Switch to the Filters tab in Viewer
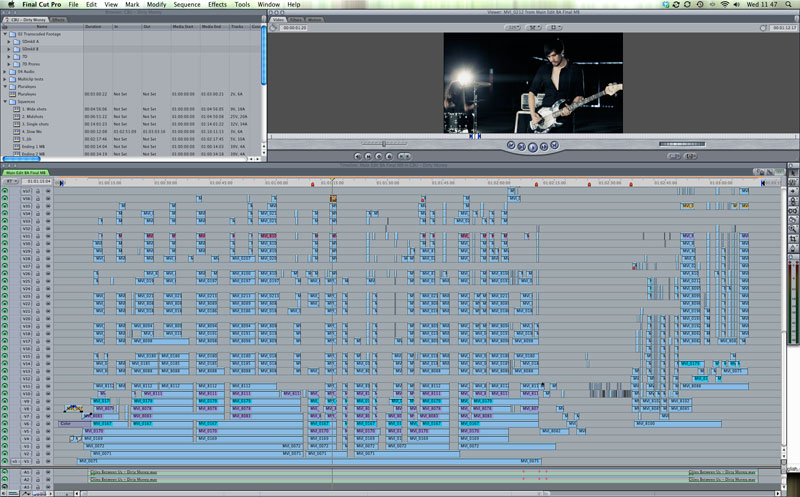 296,19
